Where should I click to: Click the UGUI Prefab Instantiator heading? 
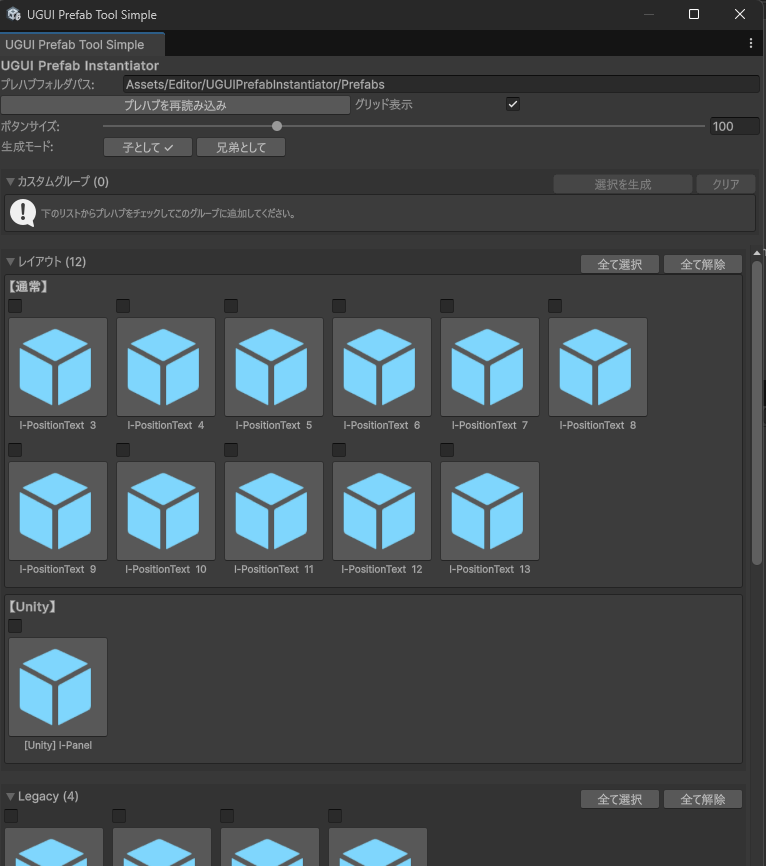tap(80, 66)
